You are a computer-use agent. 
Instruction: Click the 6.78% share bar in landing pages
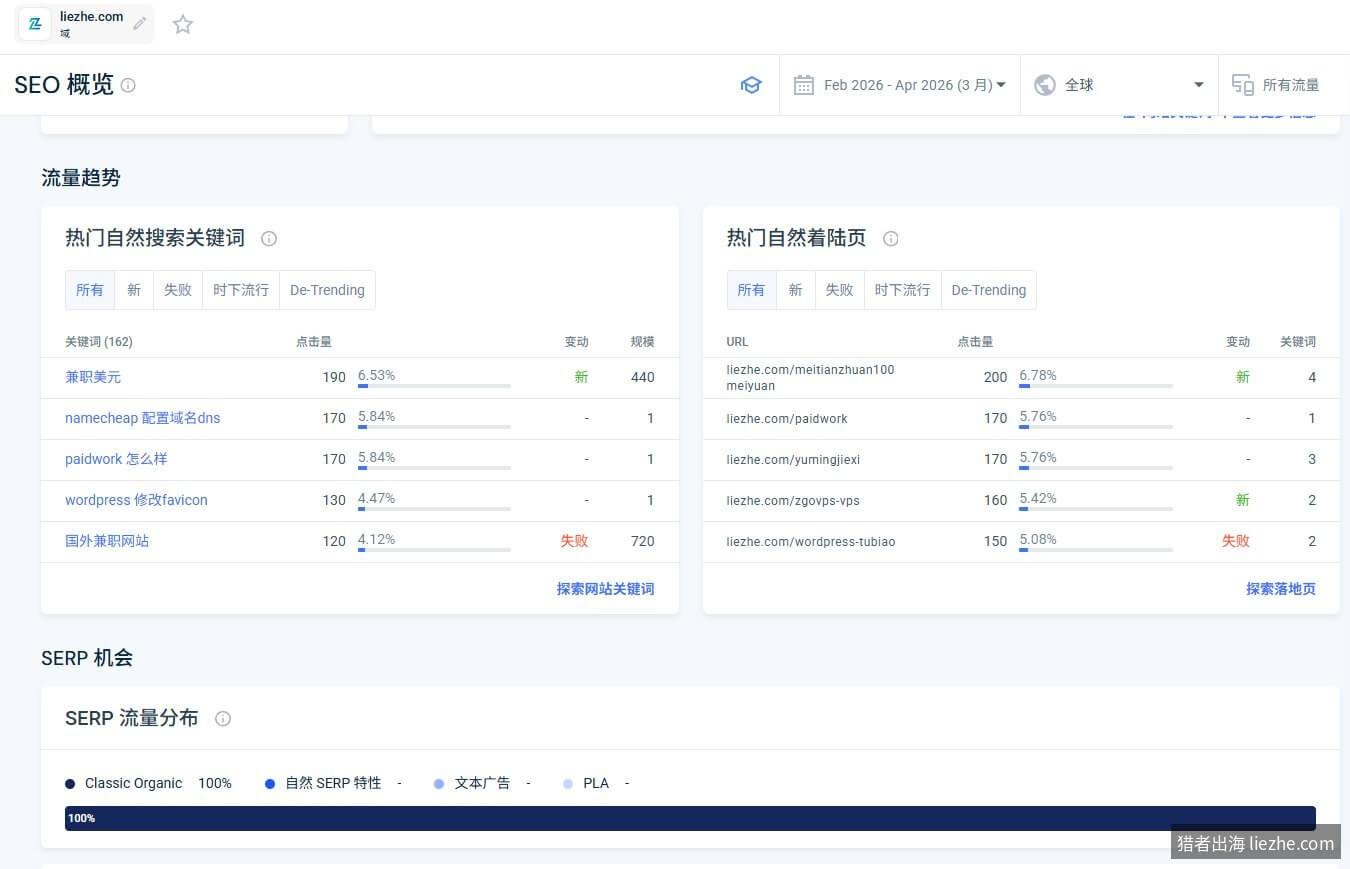click(x=1096, y=385)
